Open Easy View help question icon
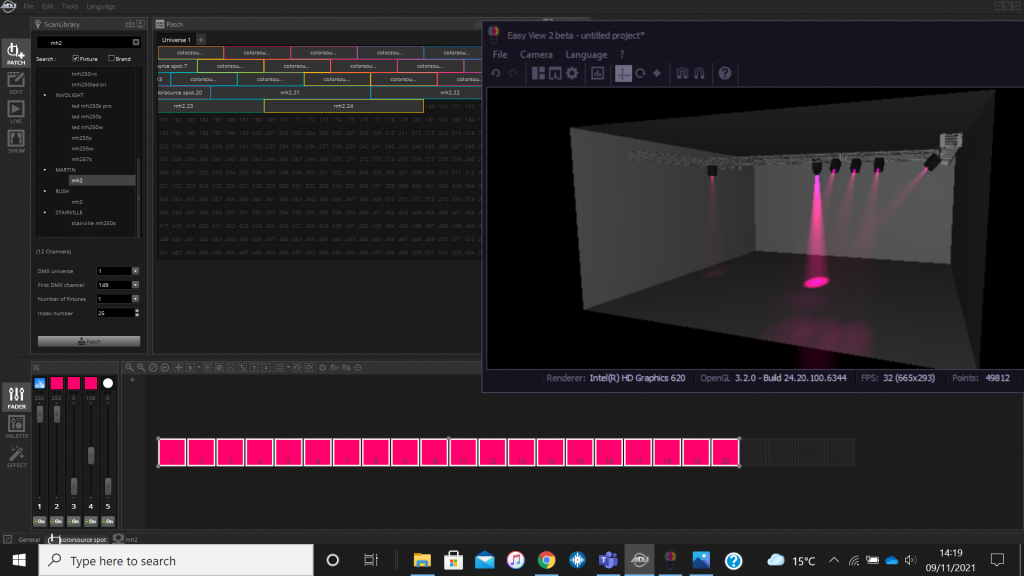The width and height of the screenshot is (1024, 576). coord(725,73)
